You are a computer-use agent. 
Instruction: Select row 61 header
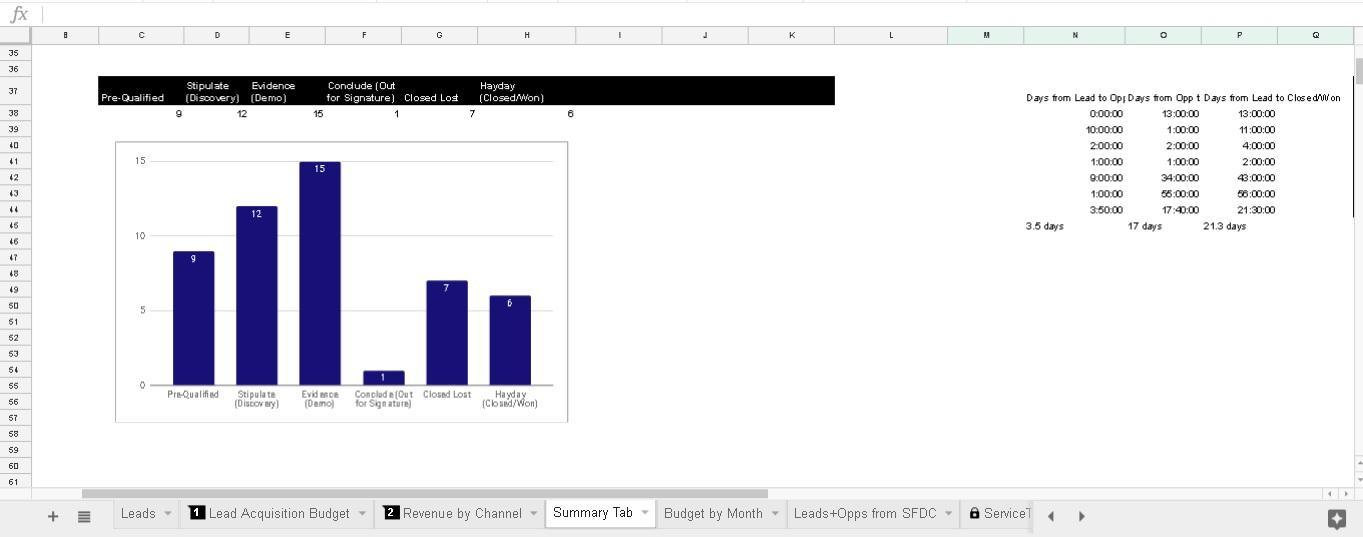pyautogui.click(x=15, y=482)
